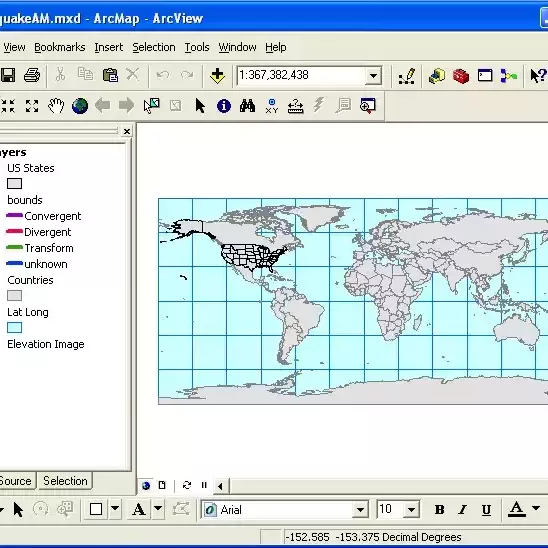
Task: Click the Hyperlink lightning bolt tool
Action: pyautogui.click(x=319, y=105)
